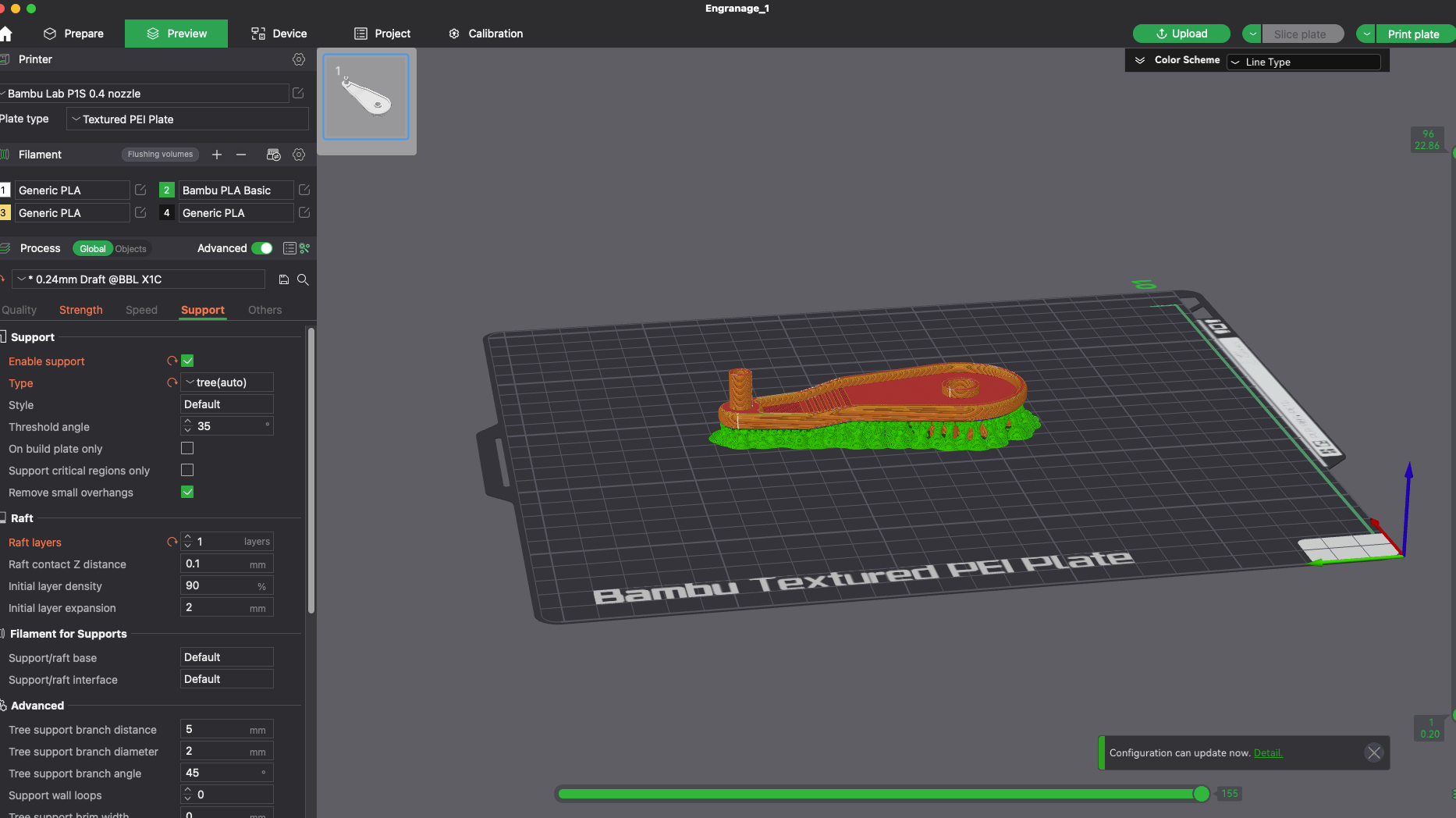Edit filament 1 Generic PLA preset
The image size is (1456, 818).
(x=140, y=190)
